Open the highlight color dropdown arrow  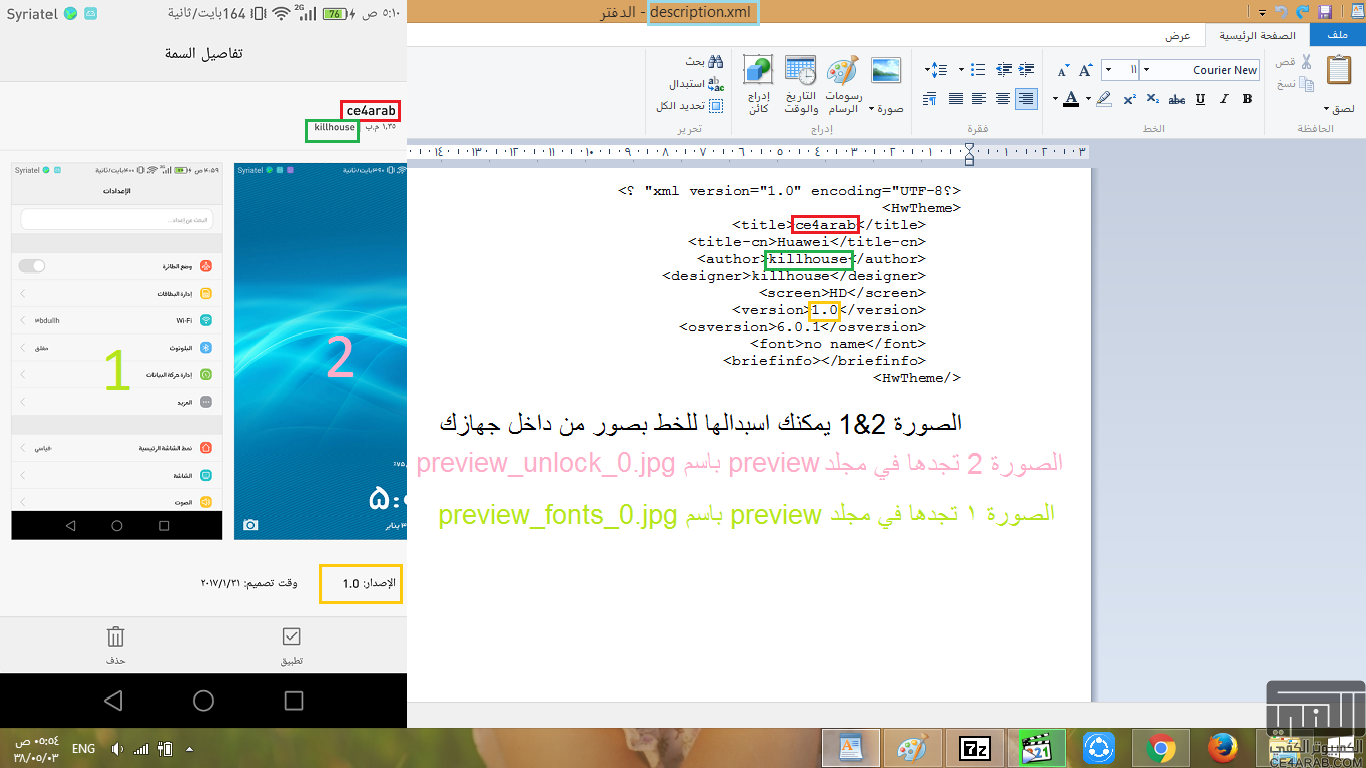click(x=1090, y=99)
